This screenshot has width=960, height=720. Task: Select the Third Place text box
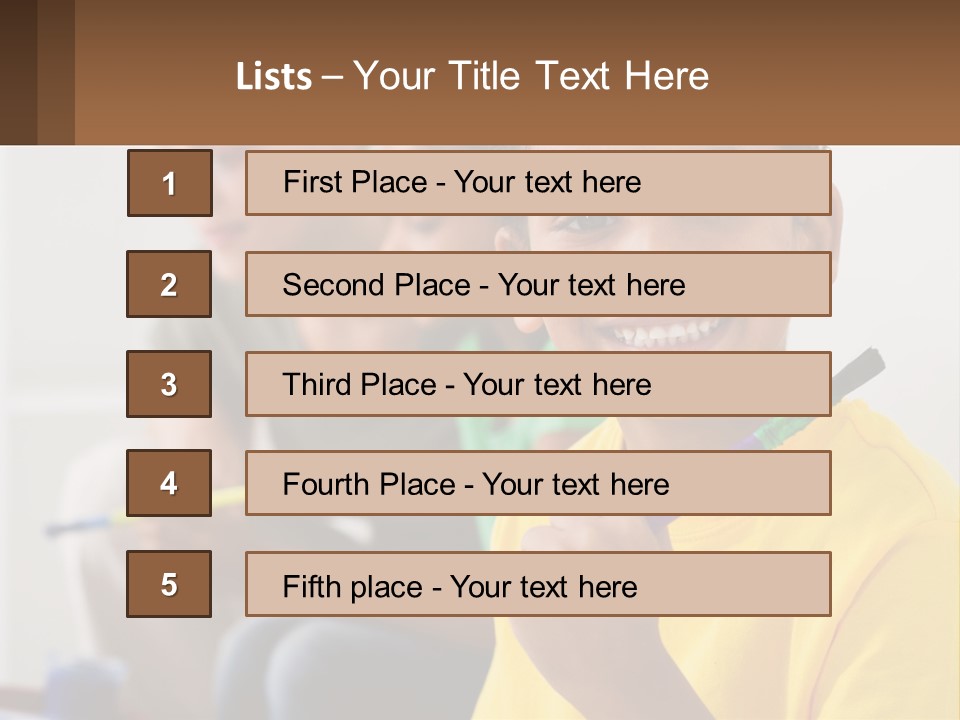538,384
